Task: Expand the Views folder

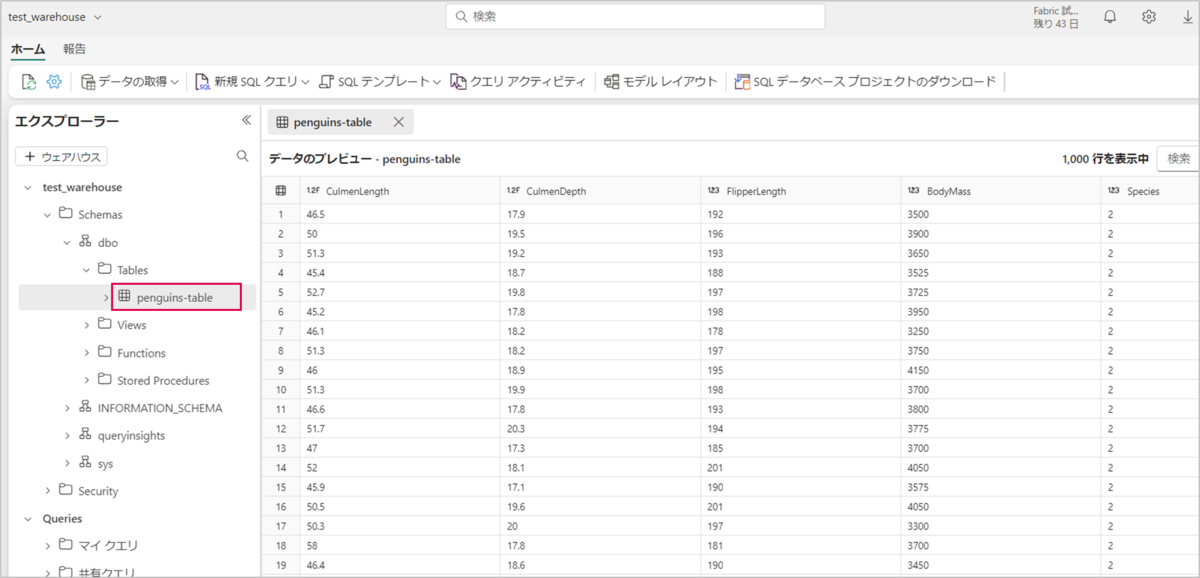Action: (86, 325)
